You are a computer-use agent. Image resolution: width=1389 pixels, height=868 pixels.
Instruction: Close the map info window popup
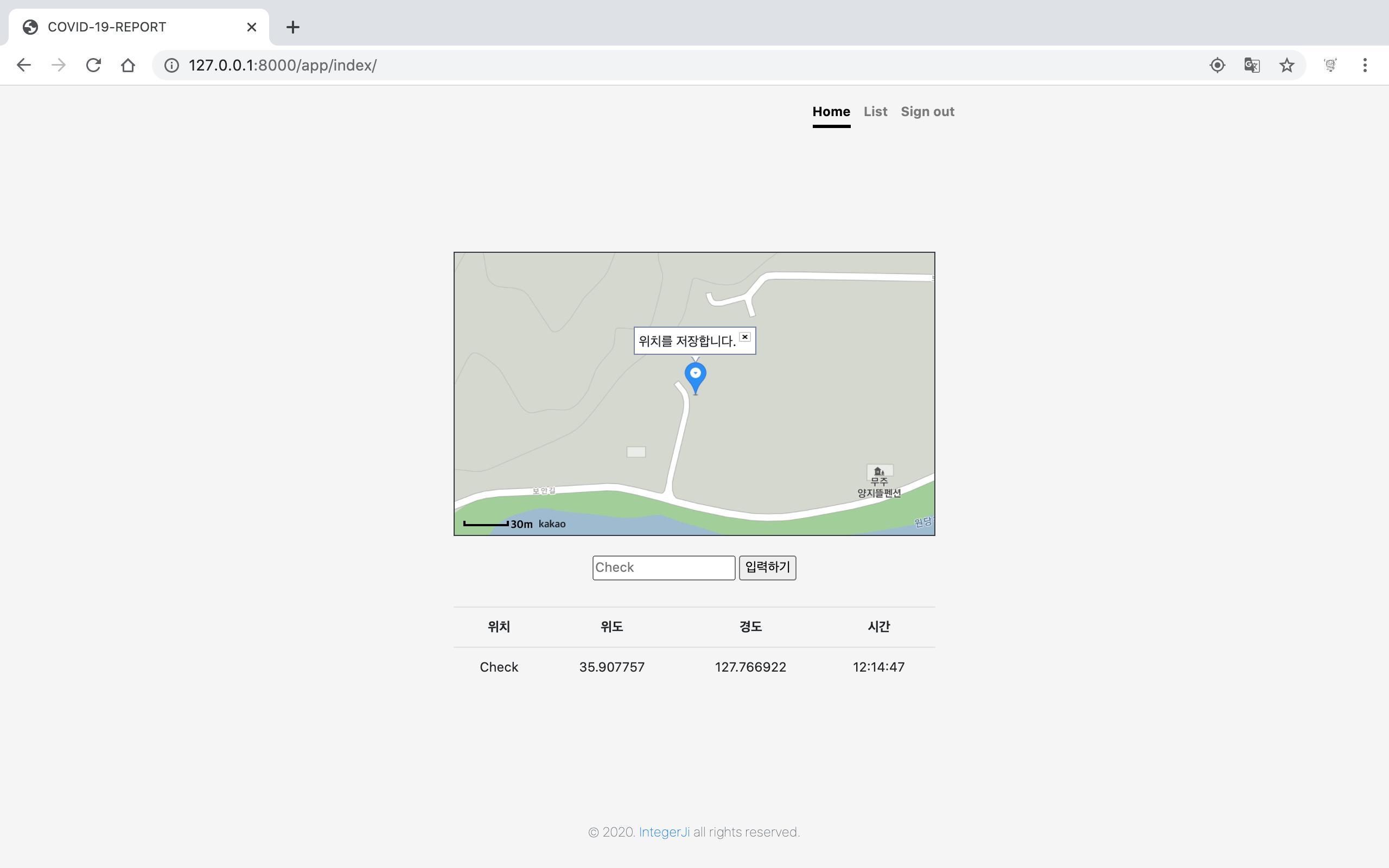[x=745, y=337]
